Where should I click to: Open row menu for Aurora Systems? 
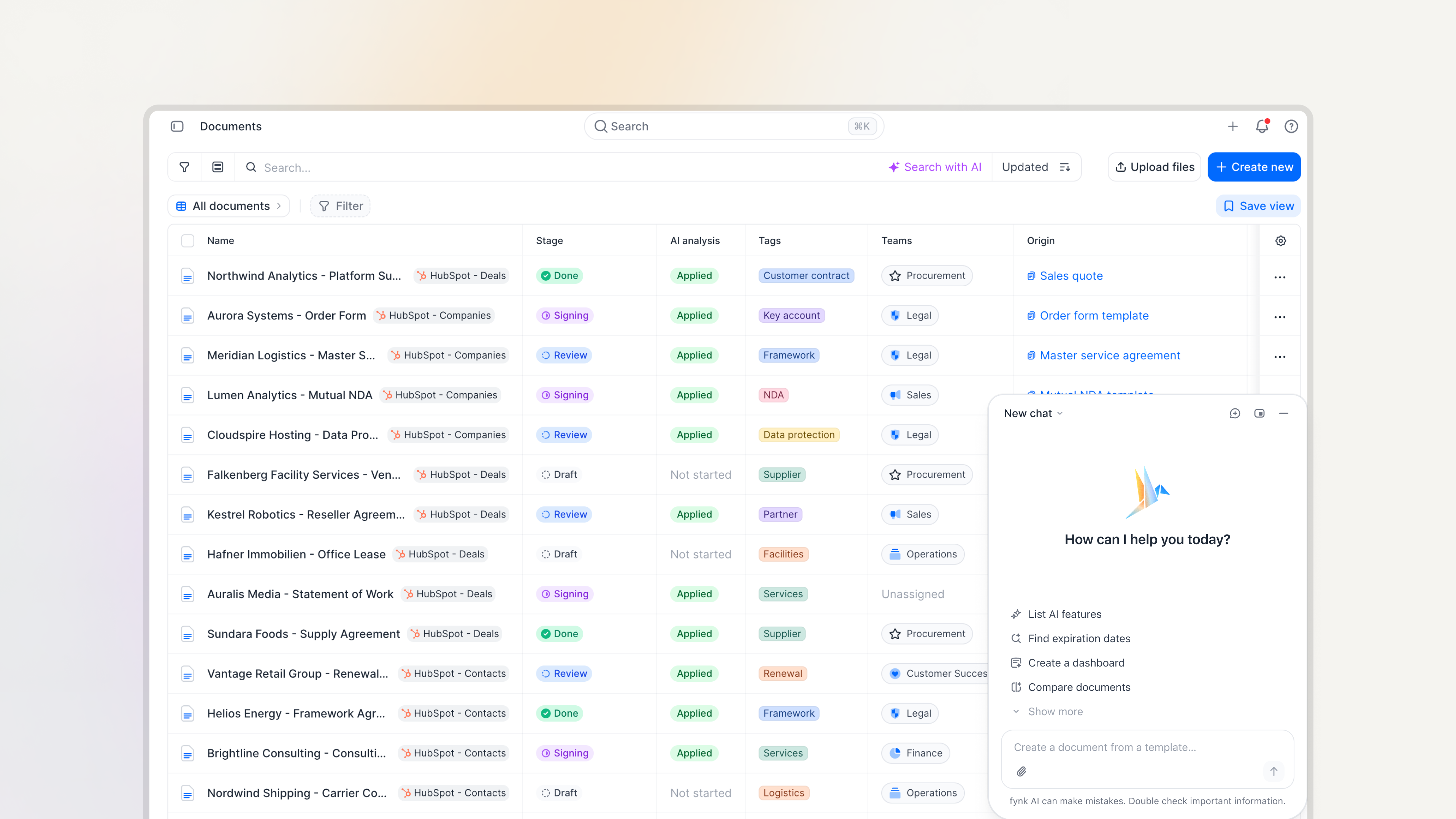pos(1280,316)
